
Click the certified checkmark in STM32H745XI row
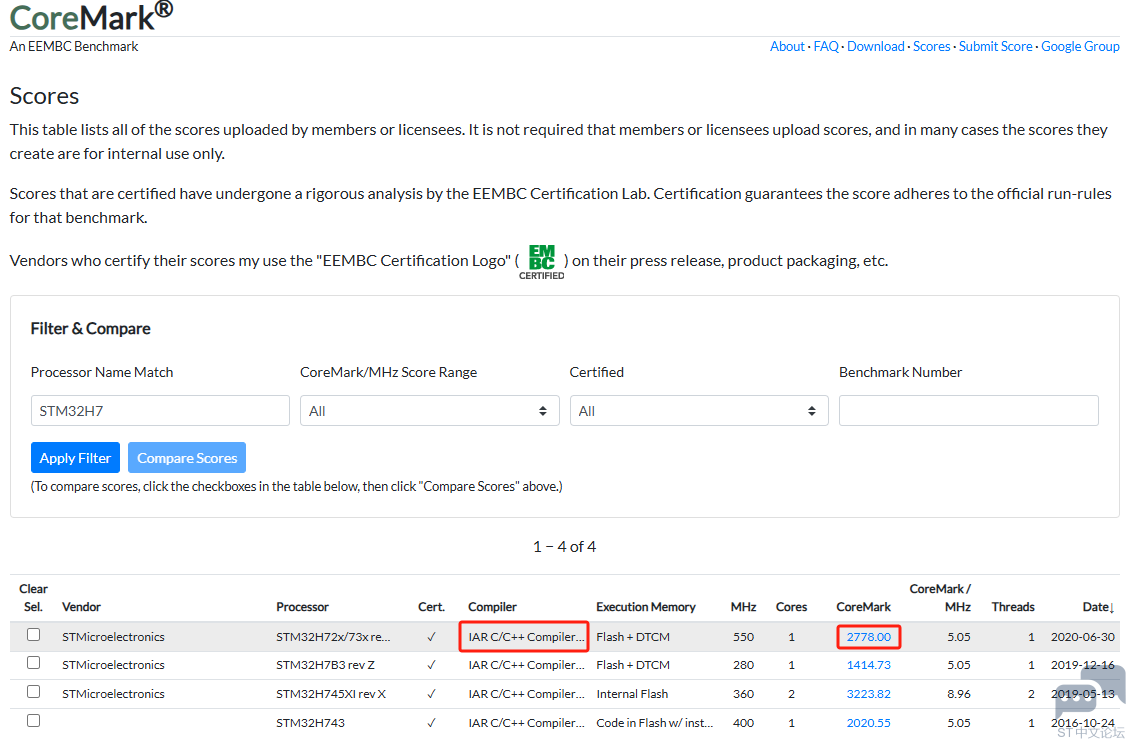[x=431, y=694]
